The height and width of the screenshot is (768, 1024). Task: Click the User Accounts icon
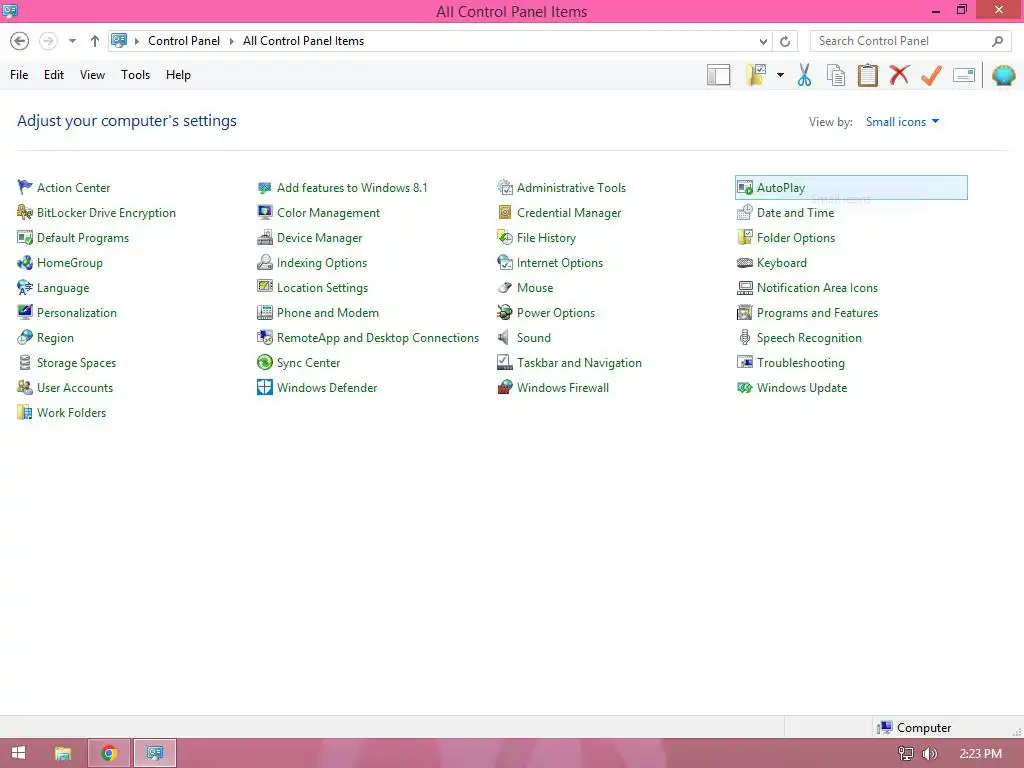click(25, 387)
